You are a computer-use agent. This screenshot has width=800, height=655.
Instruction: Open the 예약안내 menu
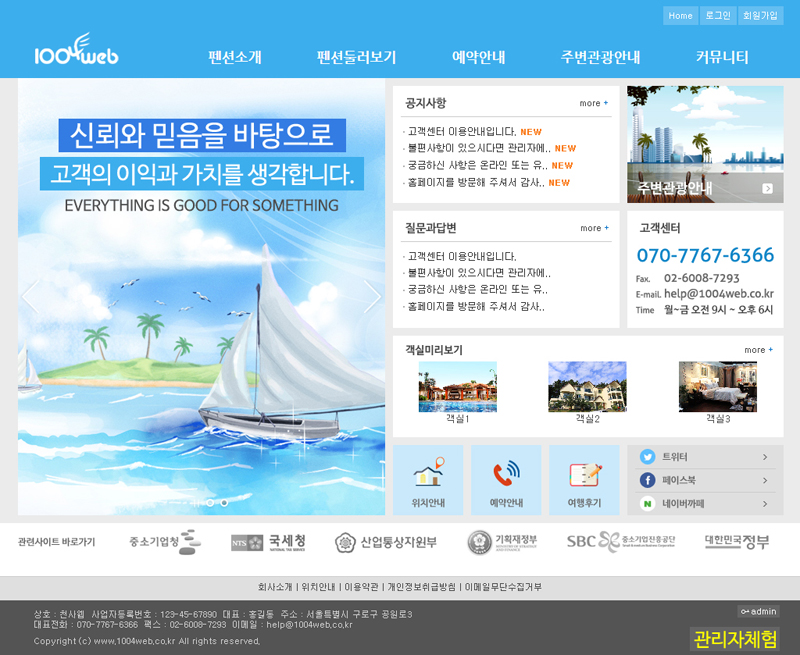click(x=478, y=57)
